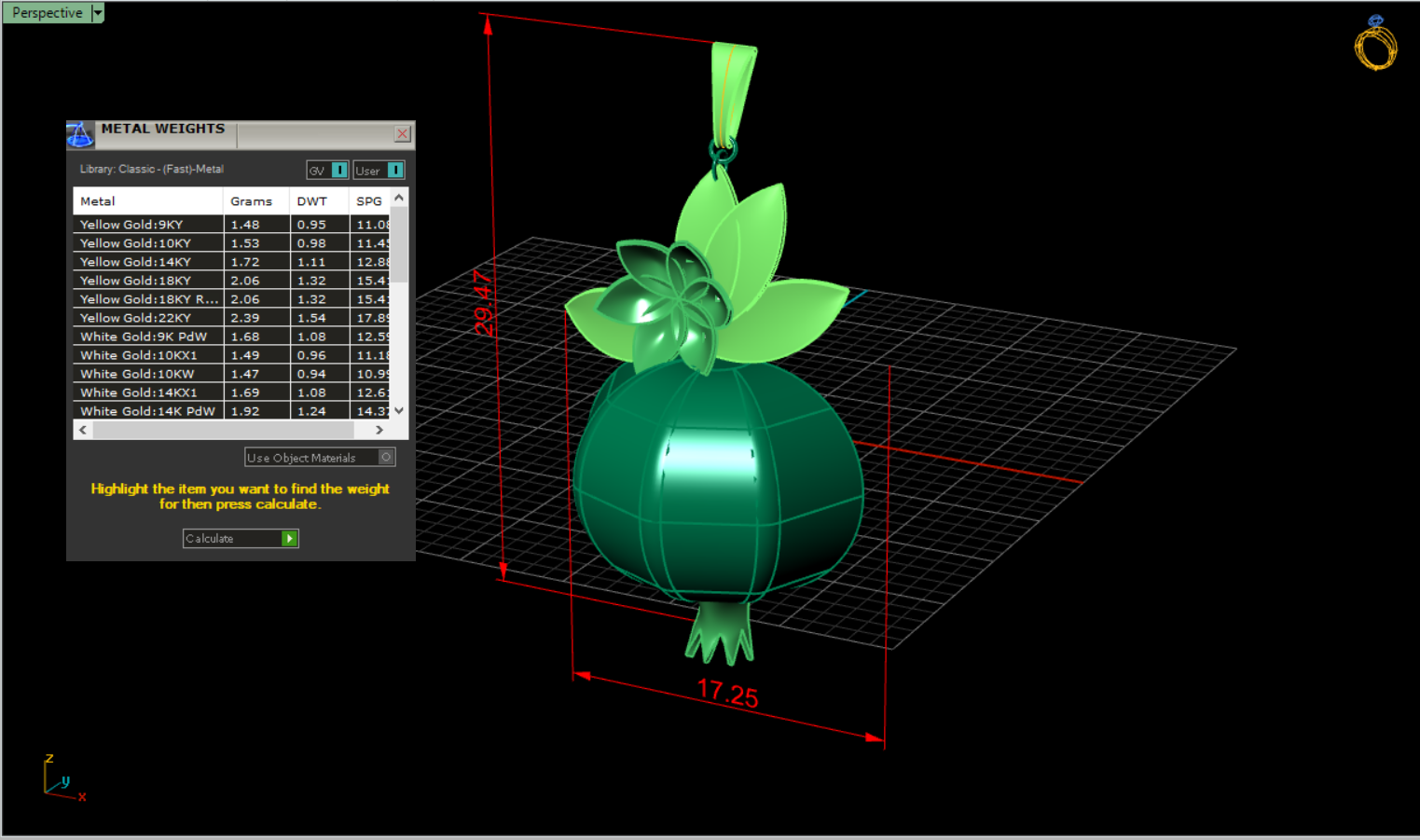
Task: Click the horizontal scrollbar thumb below table
Action: pos(224,430)
